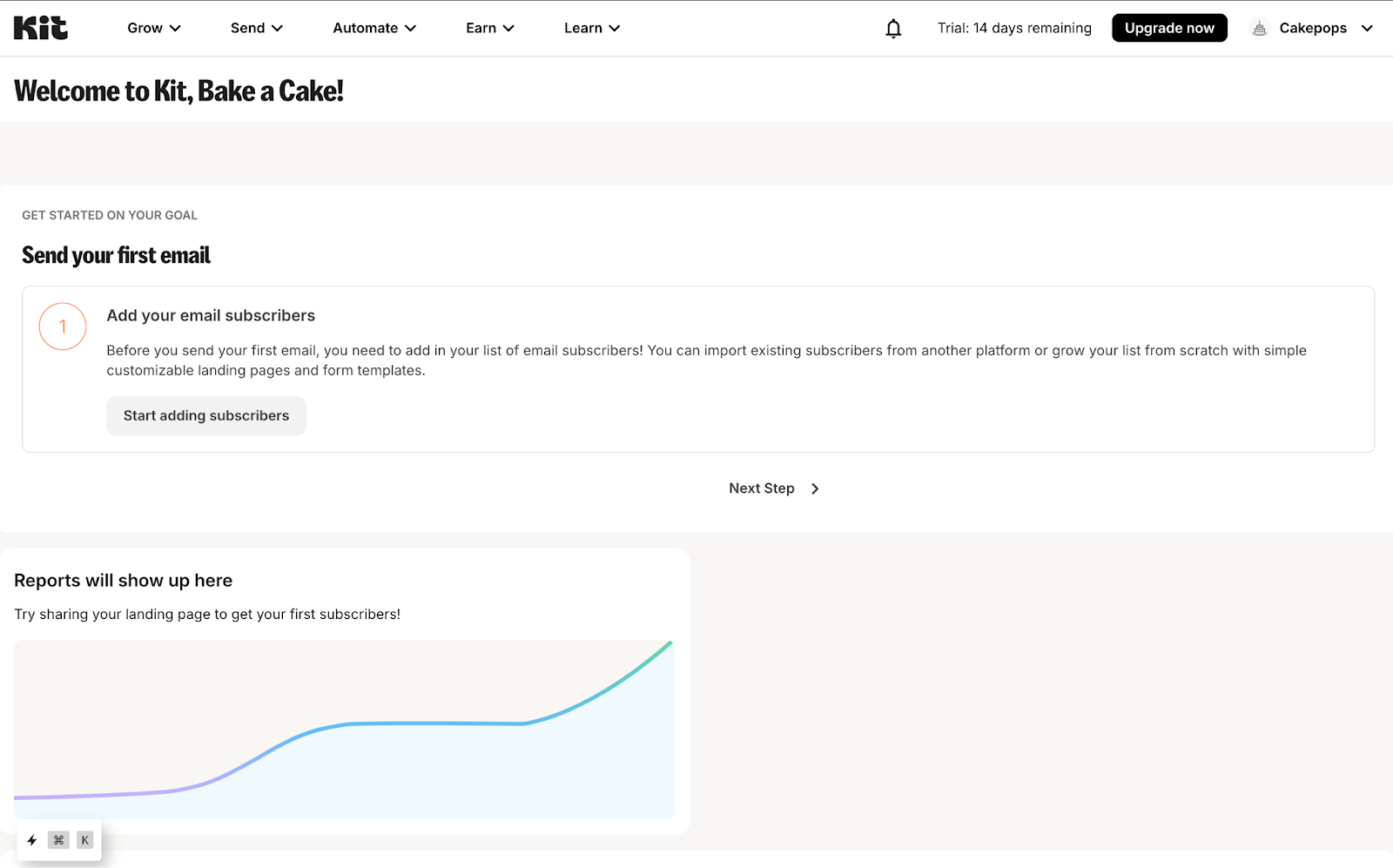
Task: Open the Automate dropdown menu
Action: (374, 28)
